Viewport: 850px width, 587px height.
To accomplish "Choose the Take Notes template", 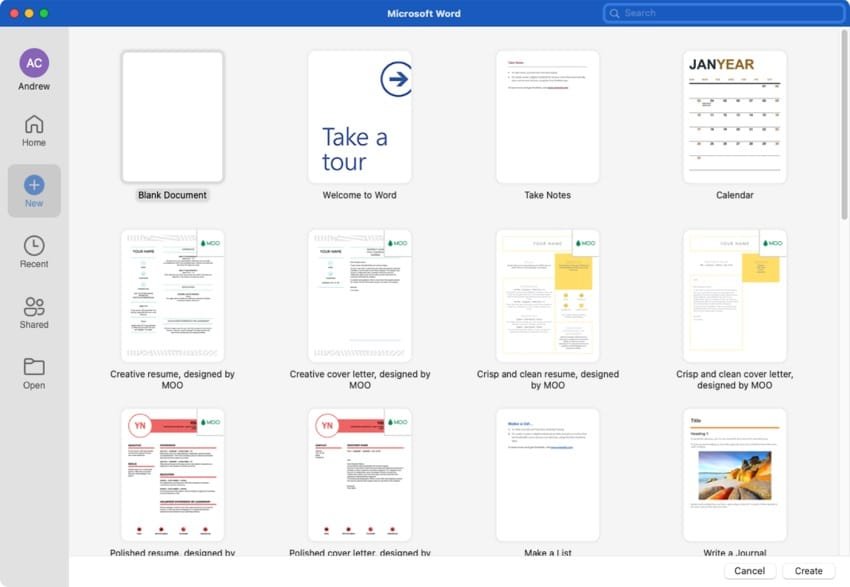I will pos(547,117).
